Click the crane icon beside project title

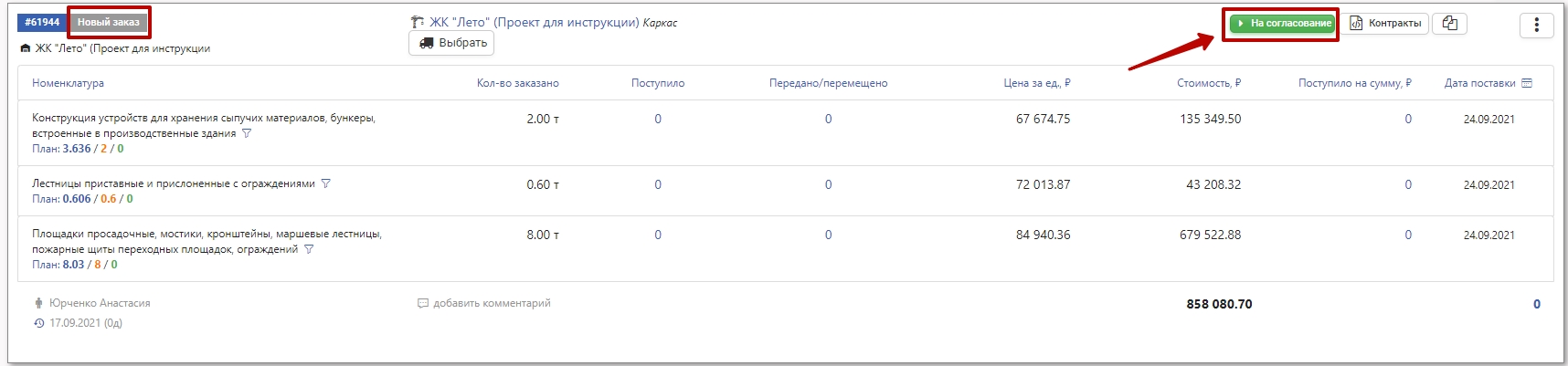pos(418,23)
